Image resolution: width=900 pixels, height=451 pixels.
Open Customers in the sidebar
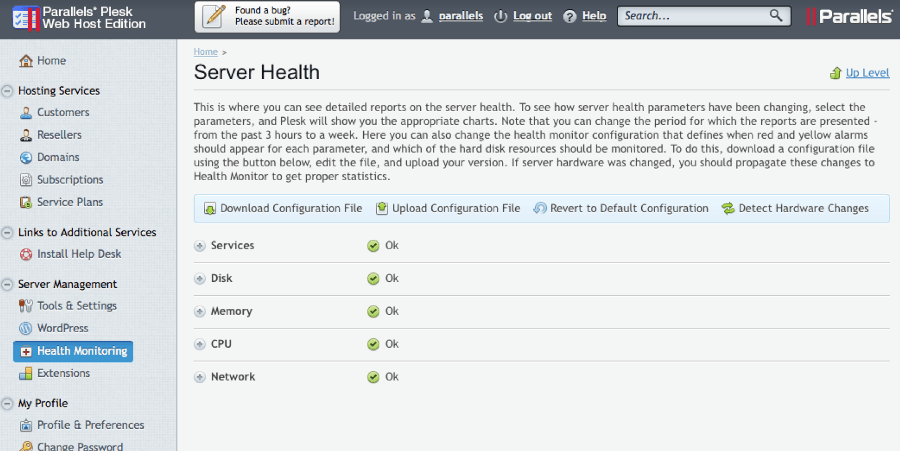click(x=63, y=112)
